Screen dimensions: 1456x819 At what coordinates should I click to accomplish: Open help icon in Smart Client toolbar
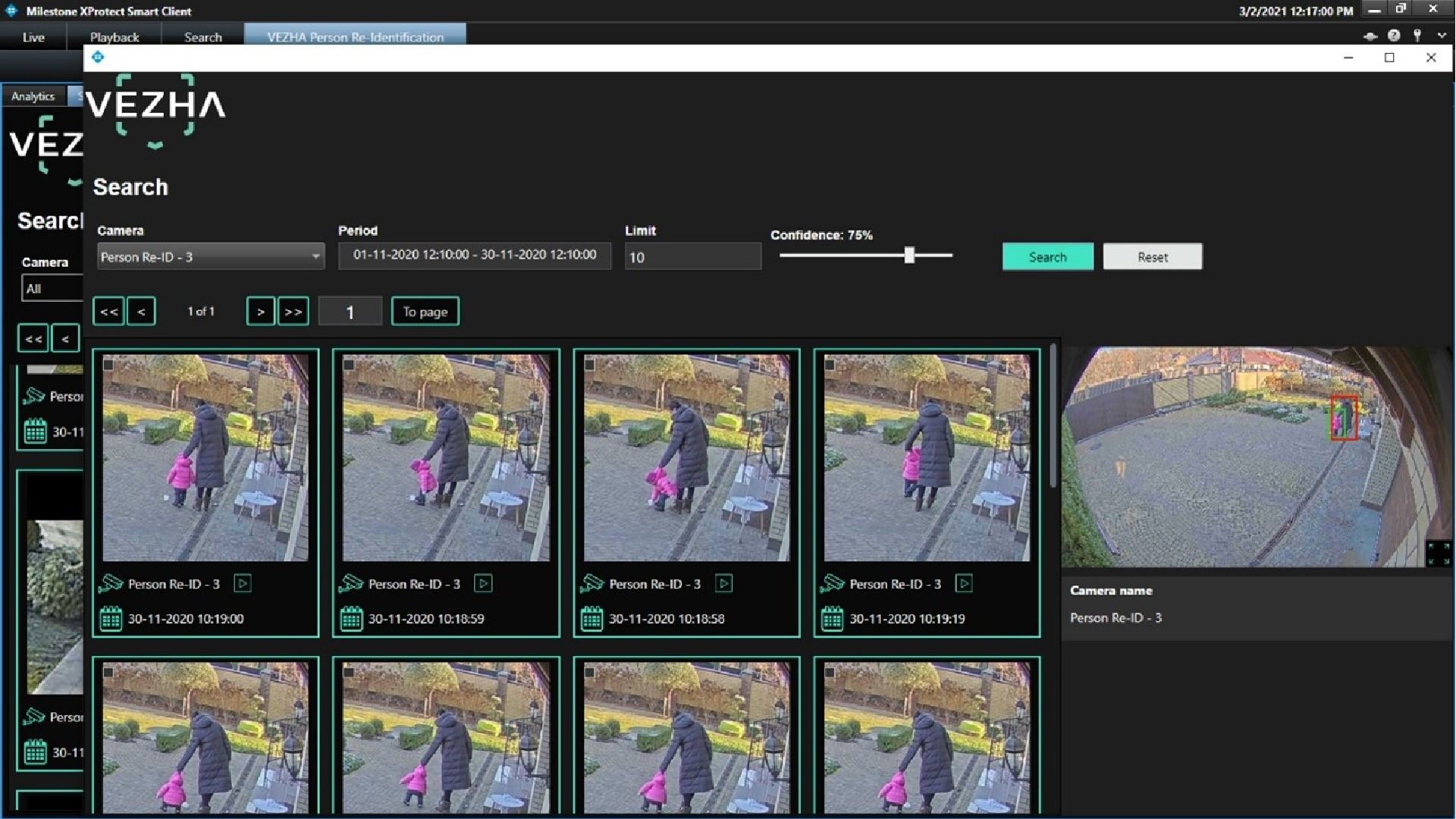click(x=1394, y=36)
